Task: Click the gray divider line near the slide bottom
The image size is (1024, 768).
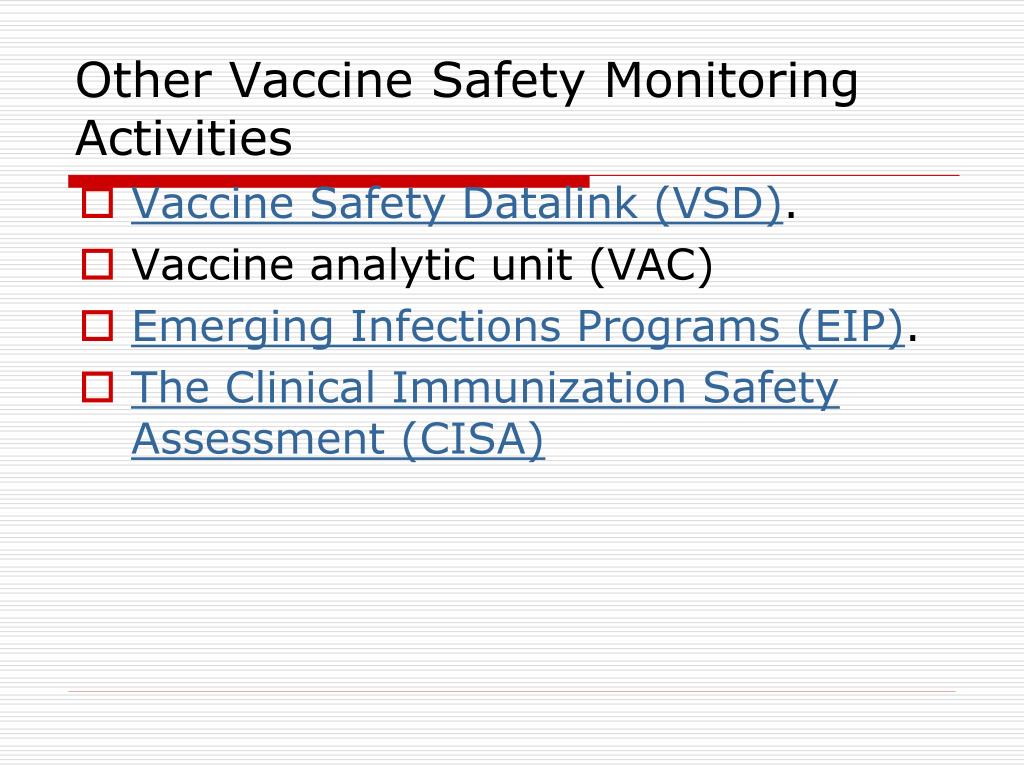Action: pos(512,691)
